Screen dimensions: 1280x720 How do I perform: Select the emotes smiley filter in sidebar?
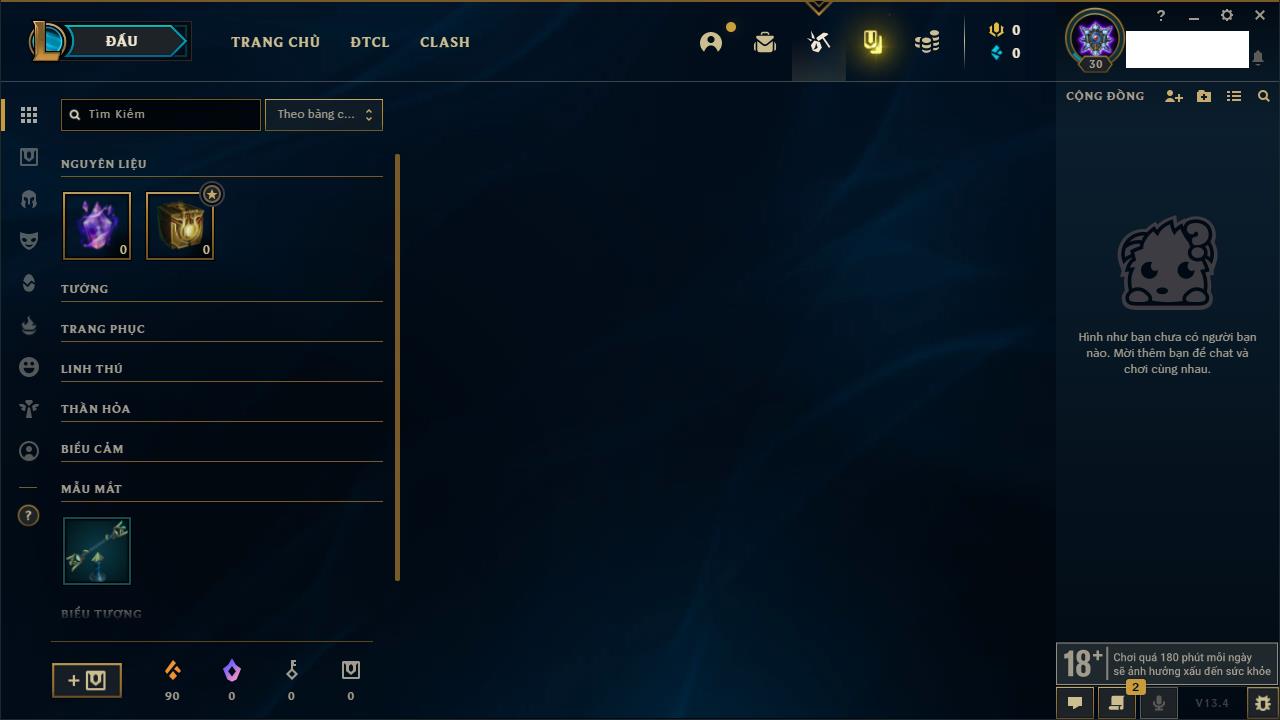tap(29, 367)
